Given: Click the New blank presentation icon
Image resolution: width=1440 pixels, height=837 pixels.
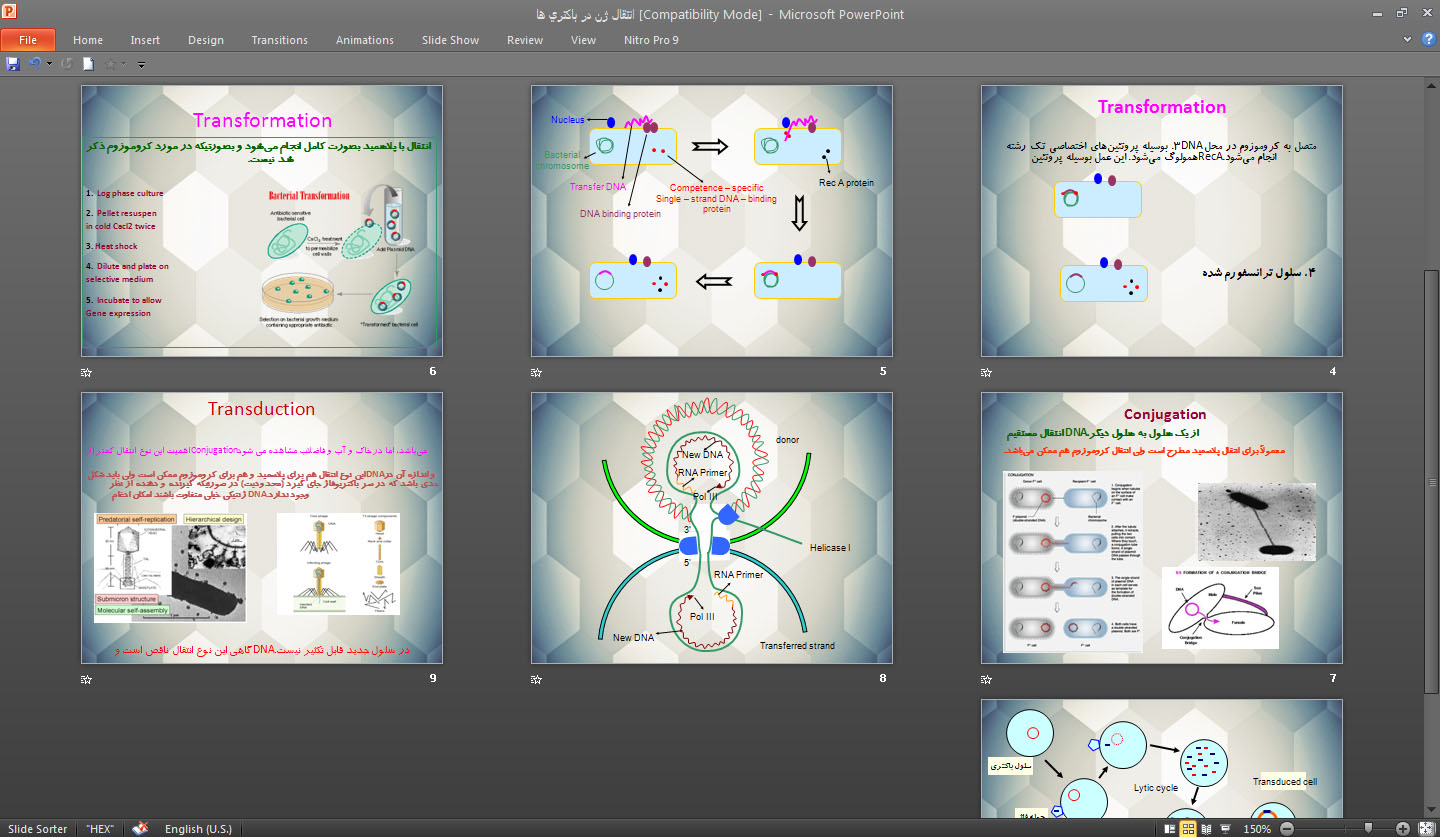Looking at the screenshot, I should click(89, 64).
